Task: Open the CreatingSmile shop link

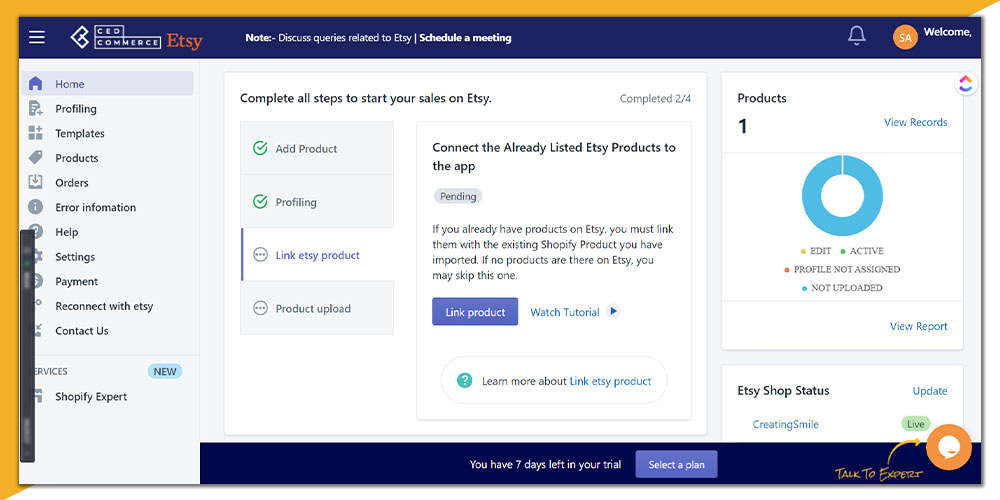Action: click(785, 424)
